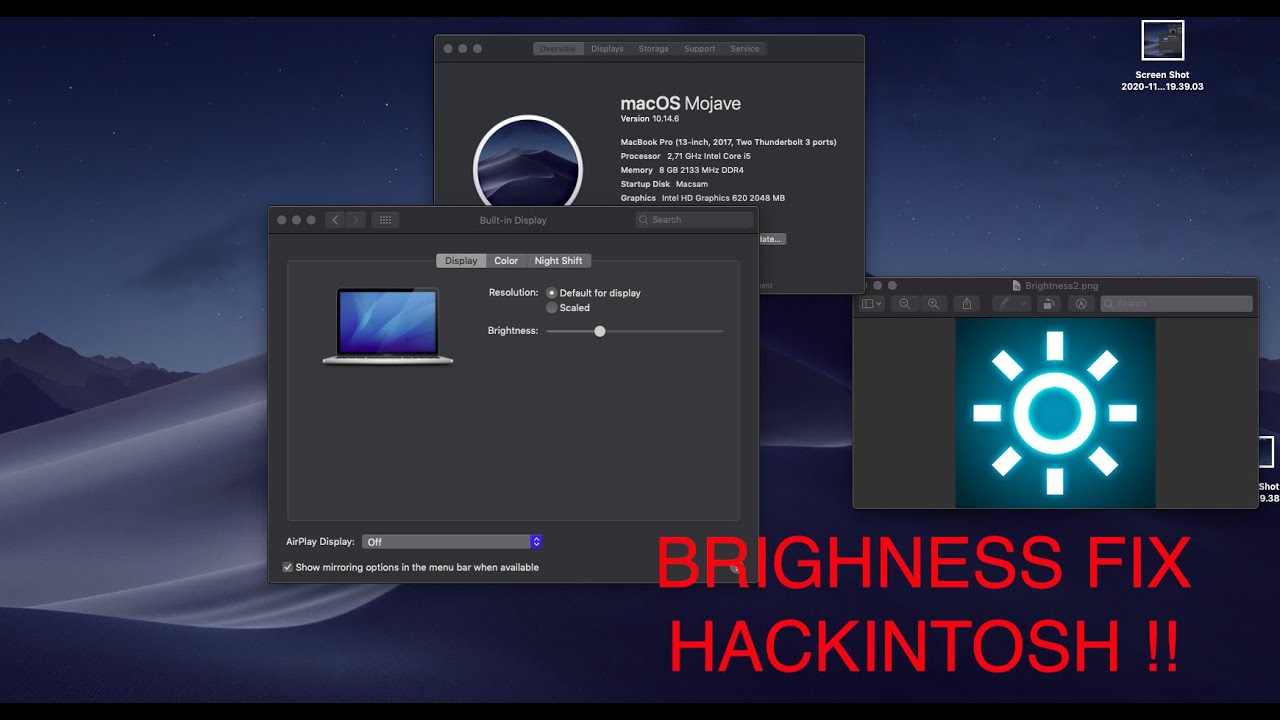The image size is (1280, 720).
Task: Click the 'MacBook Pro (13-inch, 2017' line
Action: point(729,142)
